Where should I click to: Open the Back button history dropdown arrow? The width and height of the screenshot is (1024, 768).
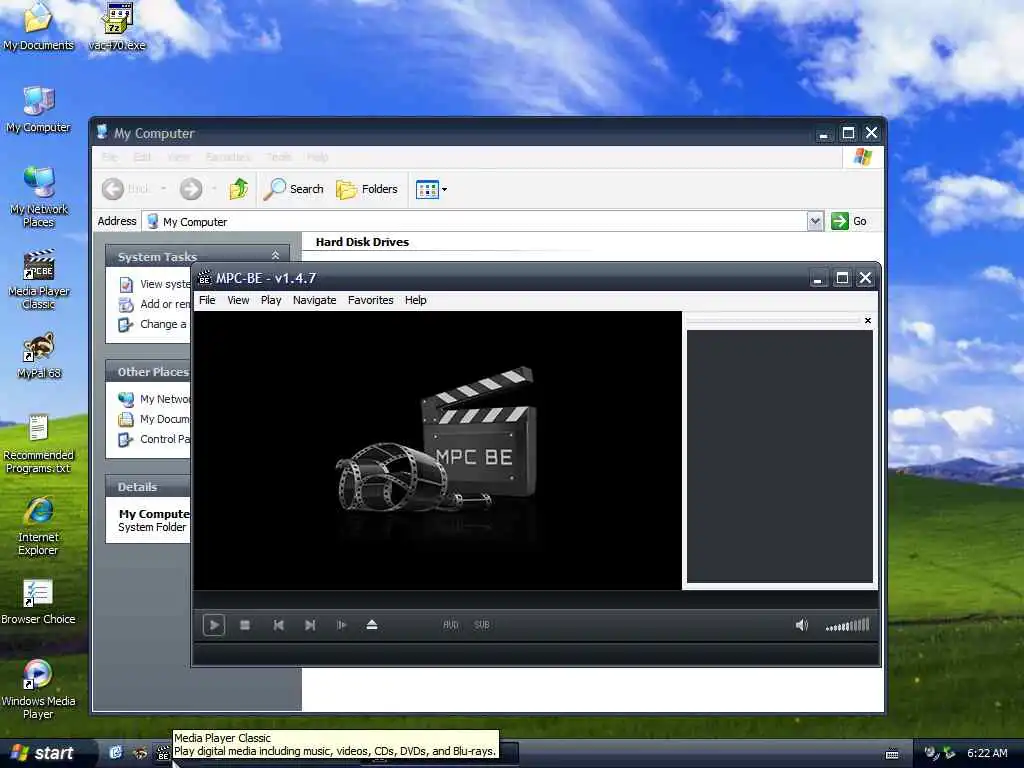[x=163, y=189]
